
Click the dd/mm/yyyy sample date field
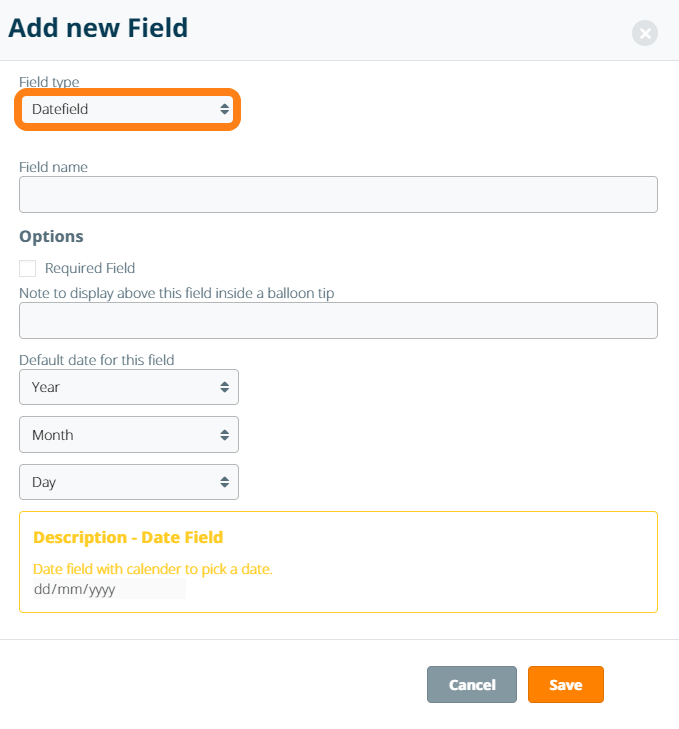[109, 589]
